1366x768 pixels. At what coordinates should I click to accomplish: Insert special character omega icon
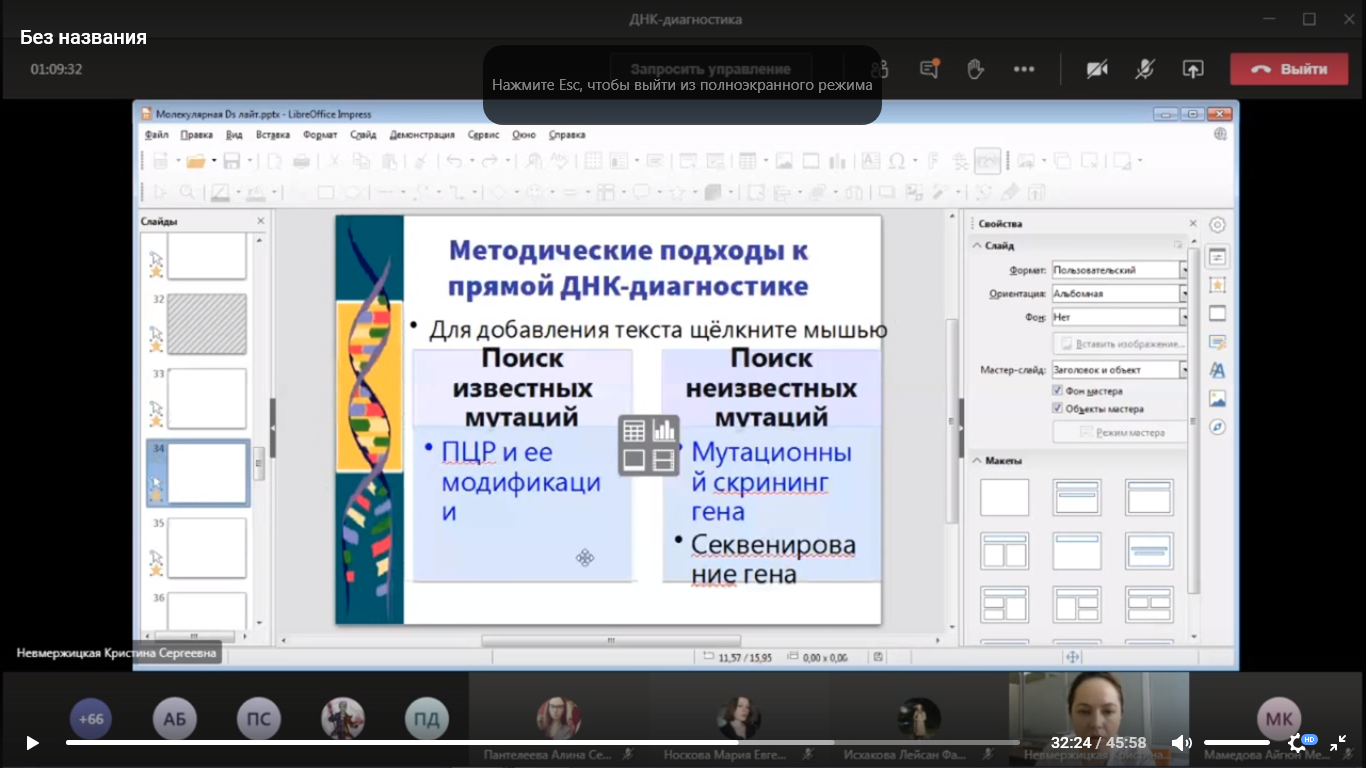896,161
